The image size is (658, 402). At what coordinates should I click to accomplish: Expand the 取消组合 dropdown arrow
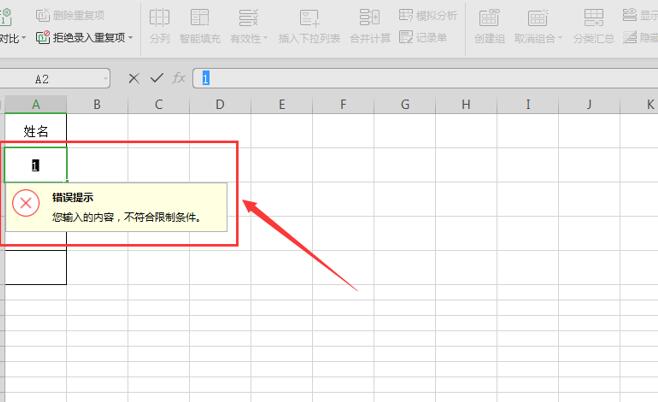[560, 39]
